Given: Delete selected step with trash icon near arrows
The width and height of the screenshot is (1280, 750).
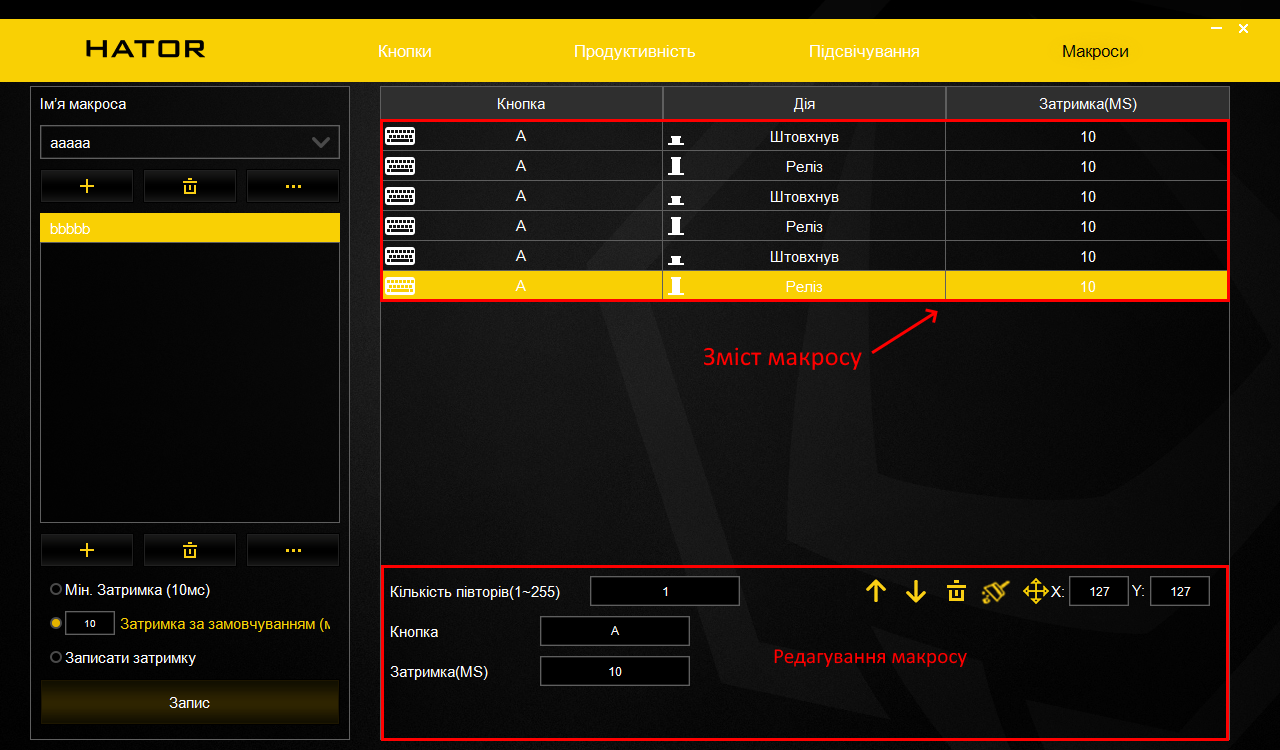Looking at the screenshot, I should click(x=956, y=591).
